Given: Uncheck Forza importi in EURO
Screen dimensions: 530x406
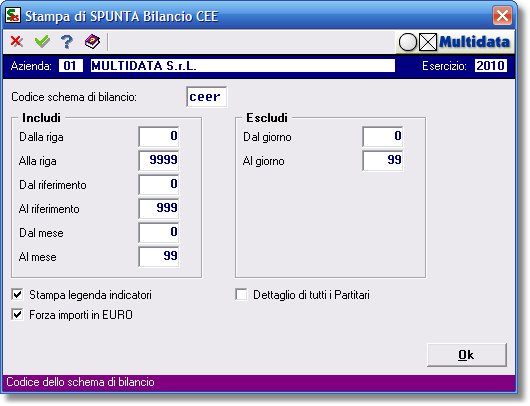Looking at the screenshot, I should 17,315.
